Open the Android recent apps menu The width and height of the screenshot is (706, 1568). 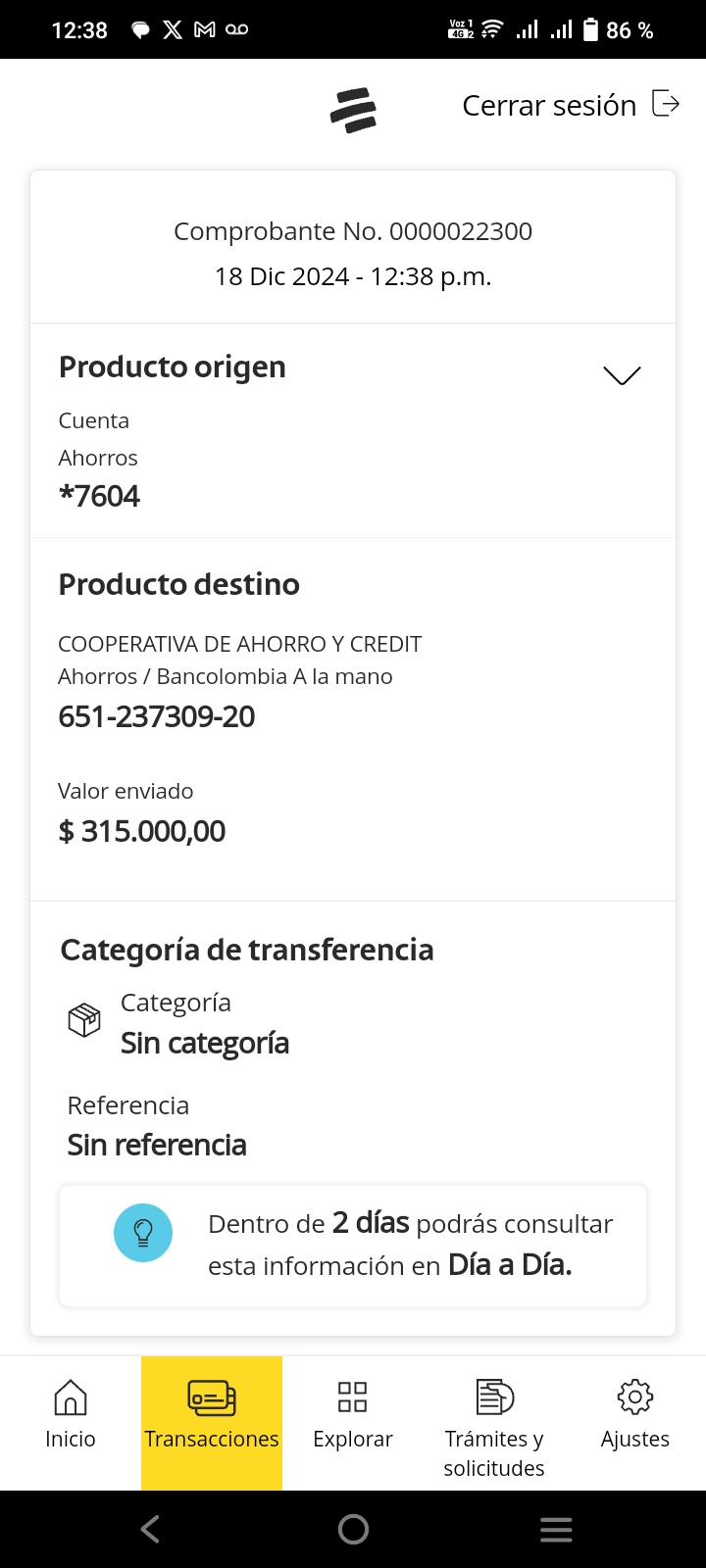556,1529
